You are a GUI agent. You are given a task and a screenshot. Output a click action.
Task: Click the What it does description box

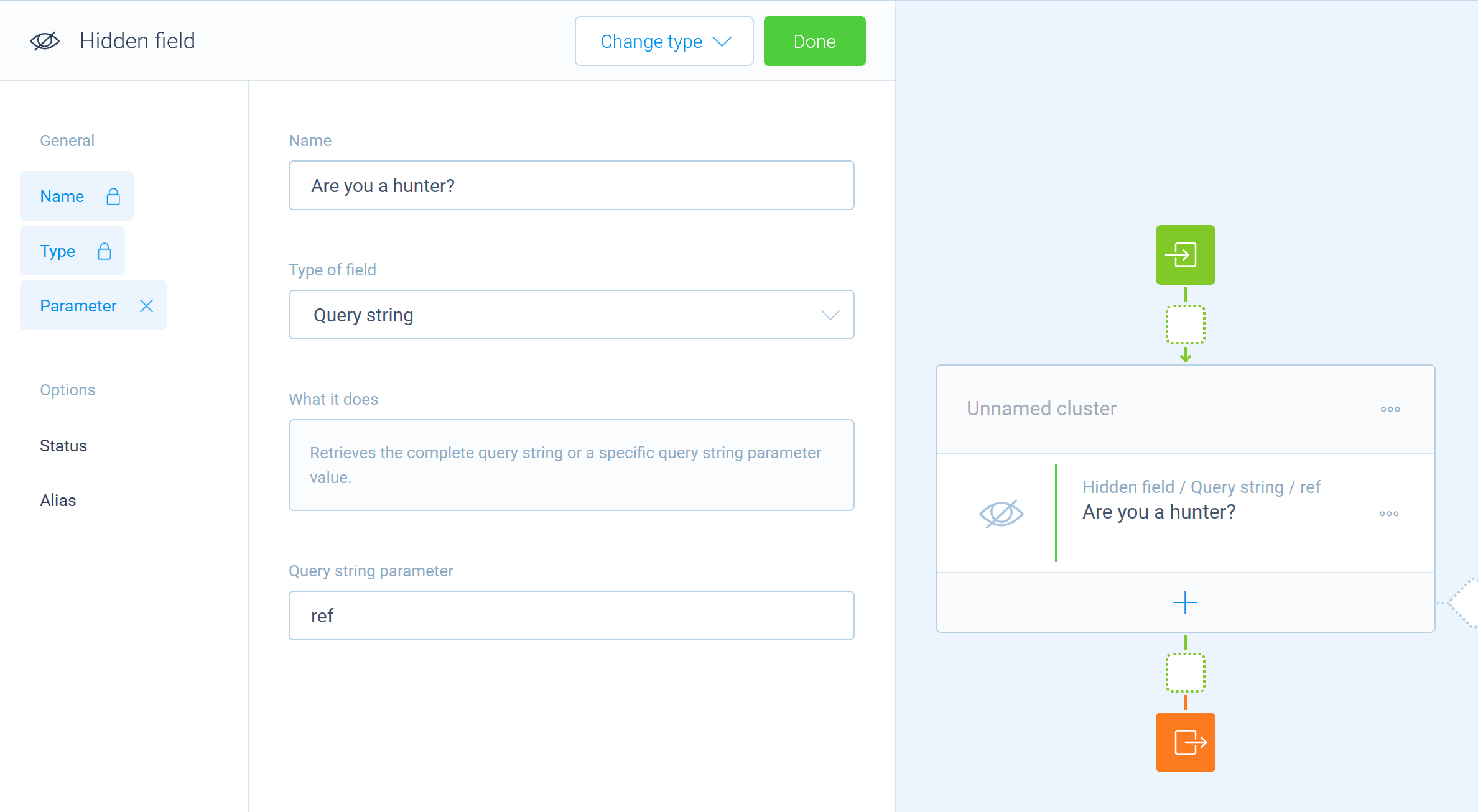pos(571,465)
